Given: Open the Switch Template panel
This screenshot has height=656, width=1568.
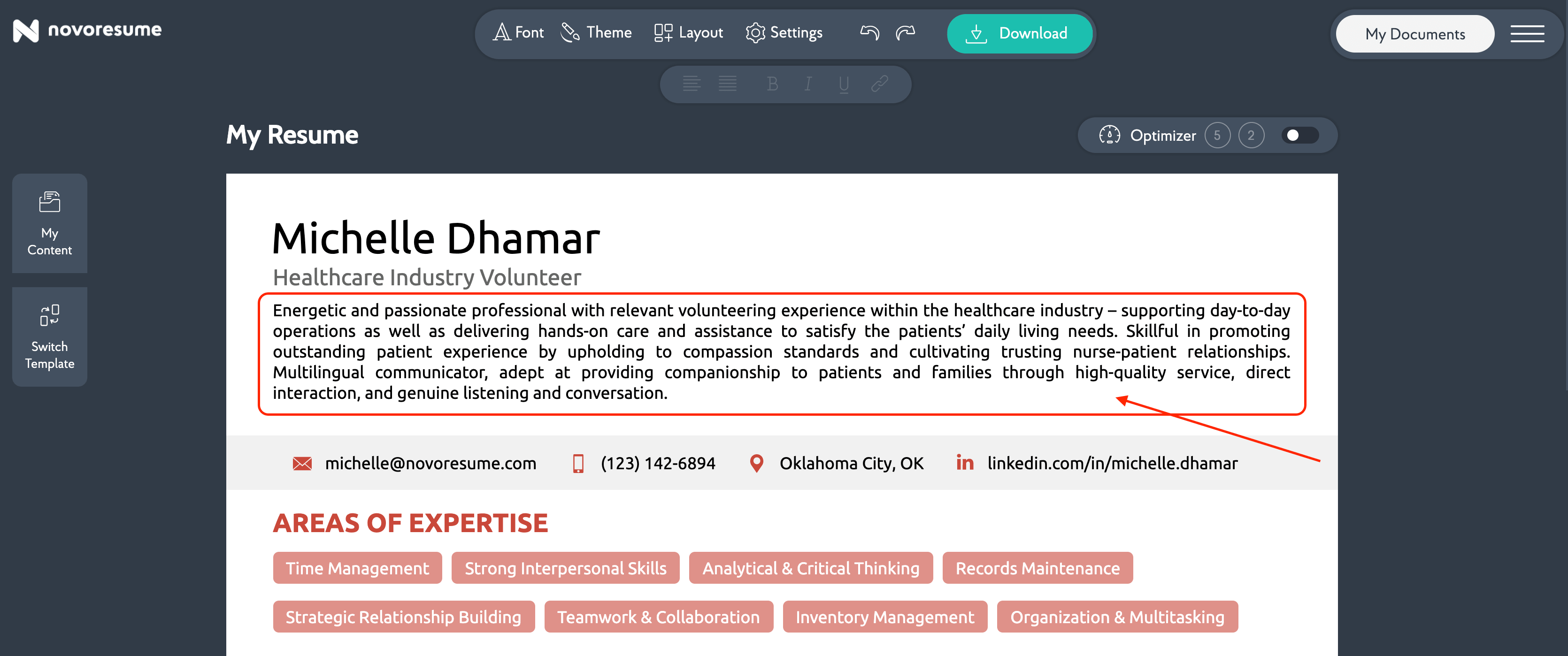Looking at the screenshot, I should point(49,336).
